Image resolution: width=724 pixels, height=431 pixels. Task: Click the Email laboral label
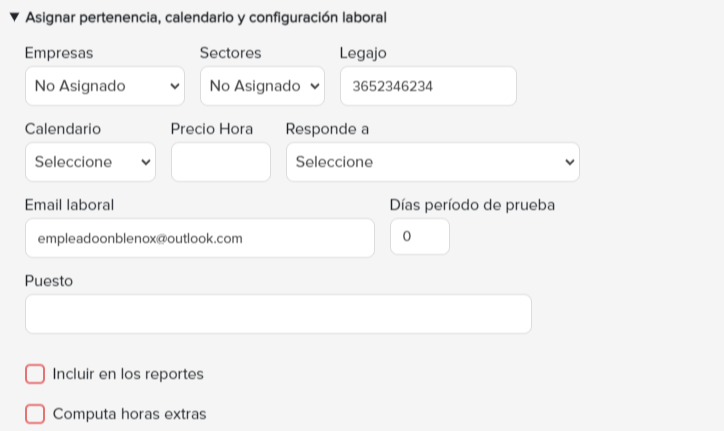point(69,205)
